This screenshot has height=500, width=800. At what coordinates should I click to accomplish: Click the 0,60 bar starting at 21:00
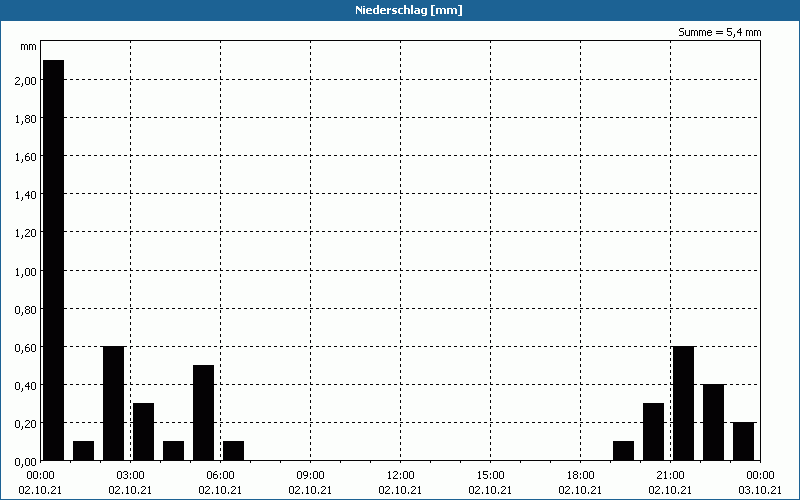[x=684, y=403]
